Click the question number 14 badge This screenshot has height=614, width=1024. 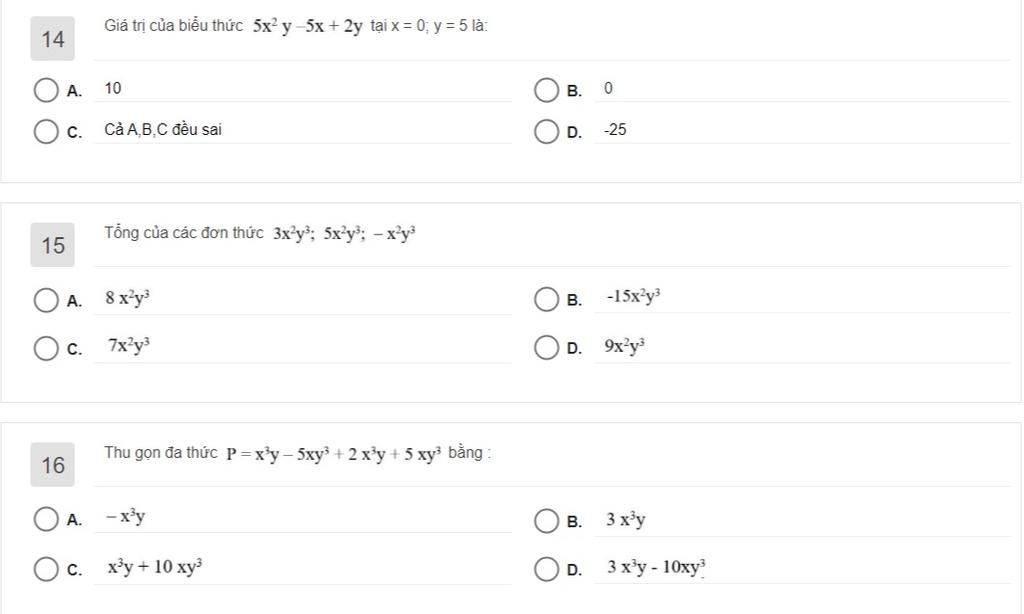click(x=52, y=39)
